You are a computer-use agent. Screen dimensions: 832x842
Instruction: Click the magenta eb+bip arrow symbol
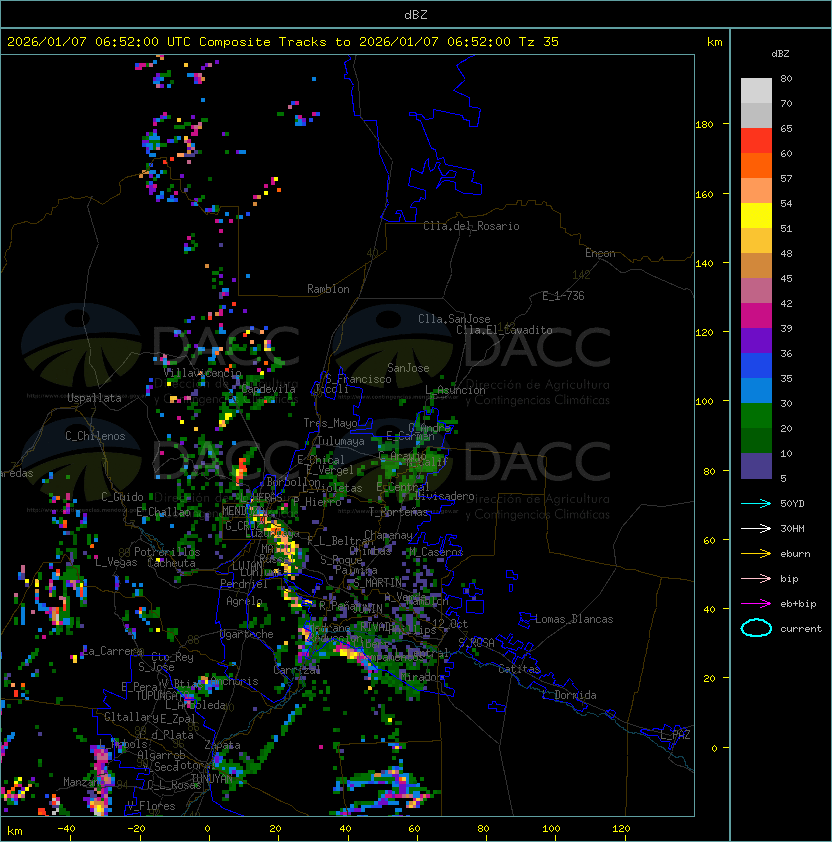(x=756, y=604)
